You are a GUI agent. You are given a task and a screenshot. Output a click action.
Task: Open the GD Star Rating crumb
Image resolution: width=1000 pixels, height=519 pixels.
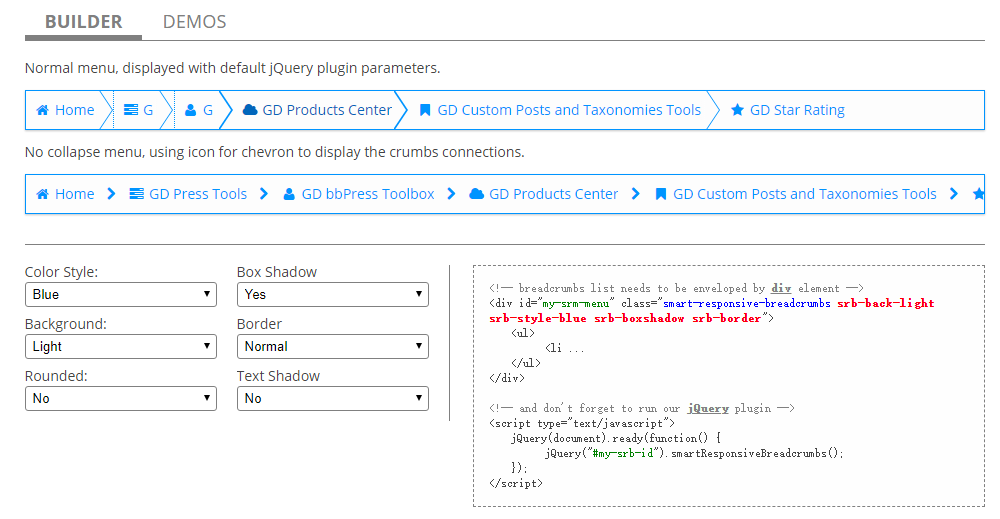797,110
